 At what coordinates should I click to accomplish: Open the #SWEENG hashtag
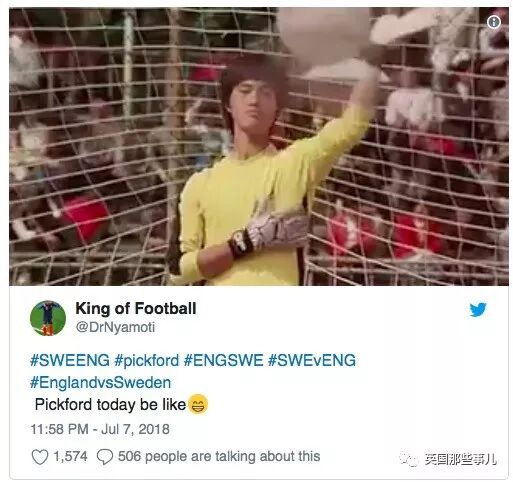[x=70, y=360]
